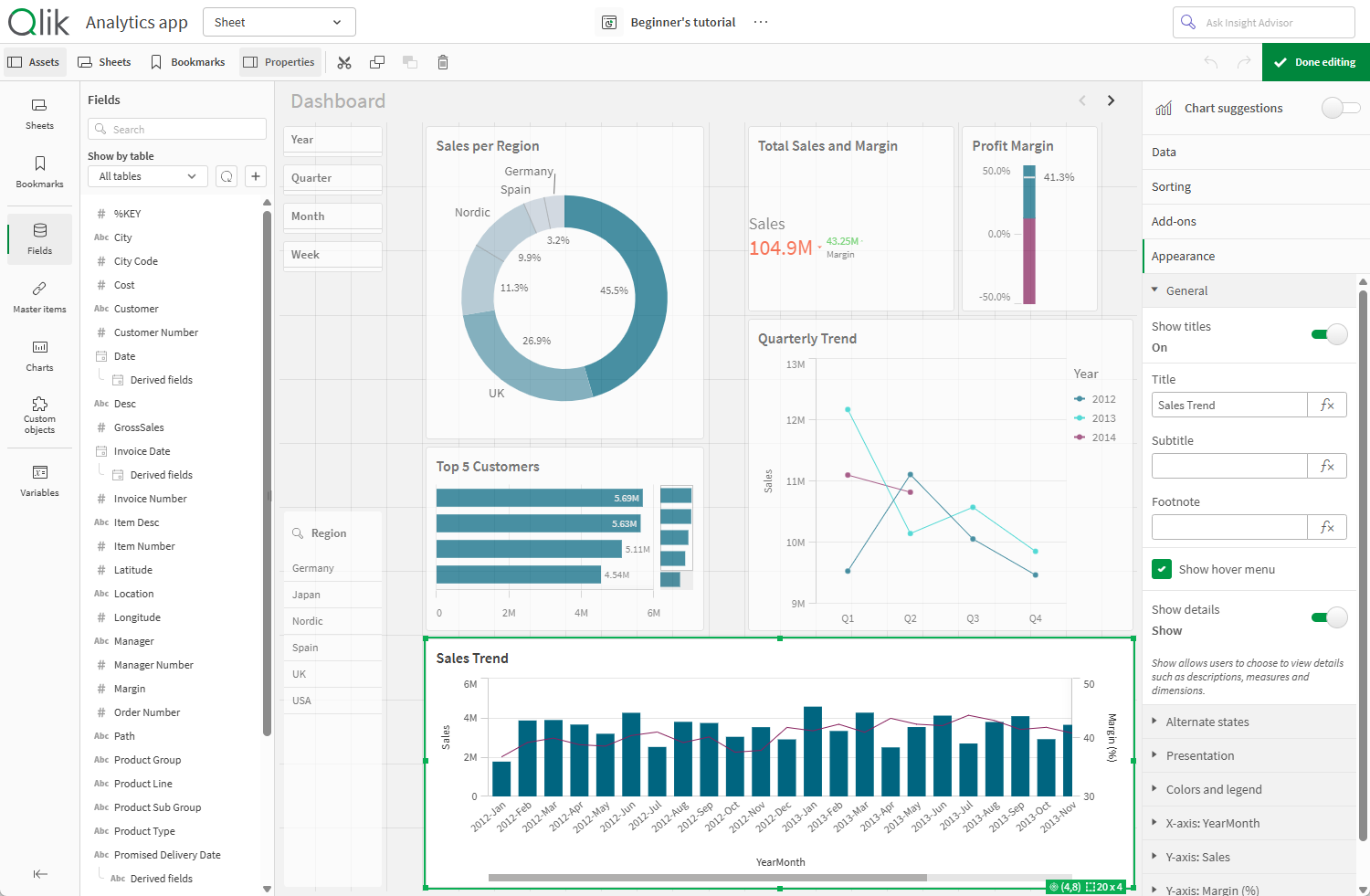This screenshot has width=1370, height=896.
Task: Click the add field plus icon
Action: pyautogui.click(x=256, y=176)
